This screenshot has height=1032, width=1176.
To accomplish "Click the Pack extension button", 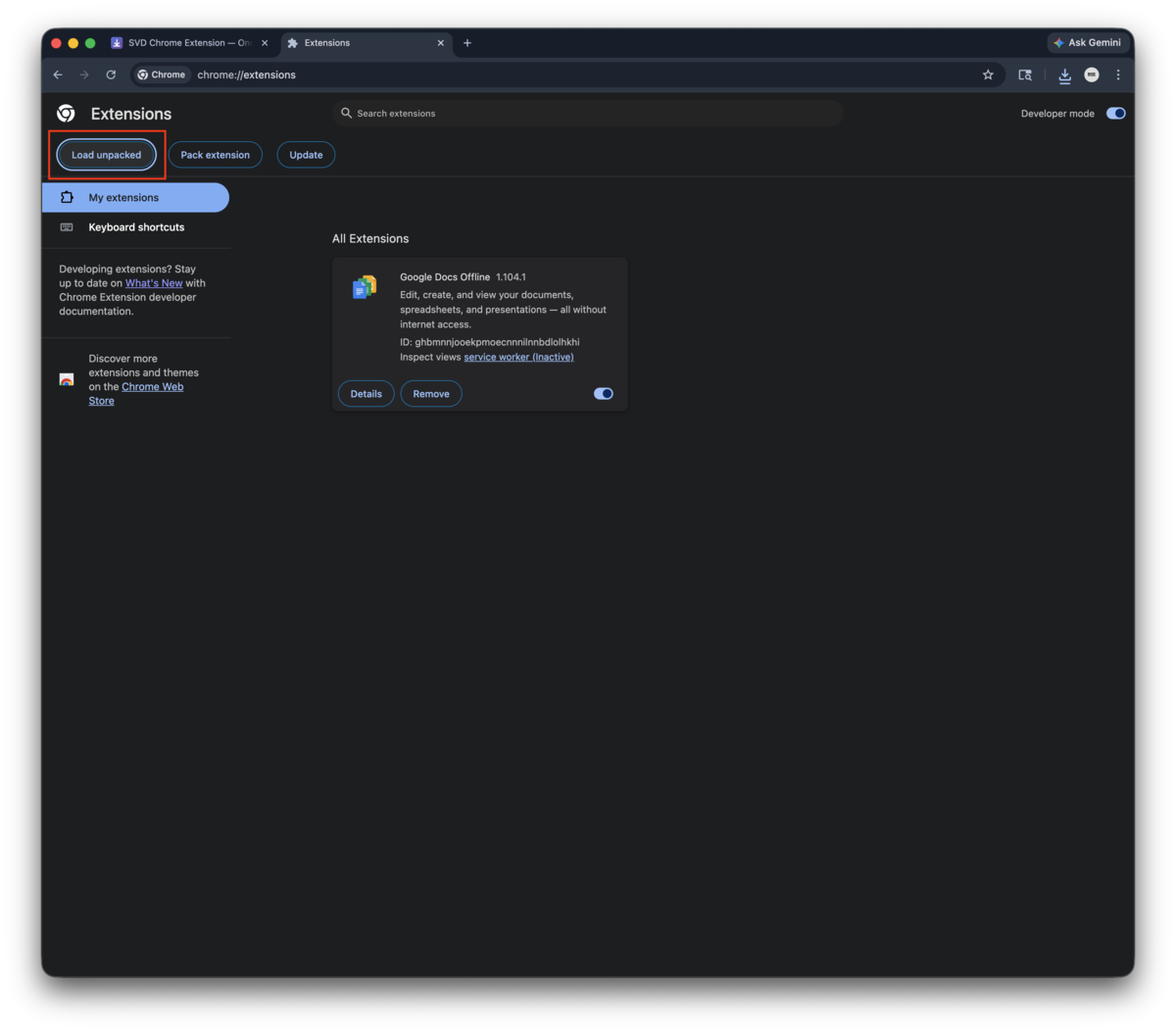I will click(x=216, y=155).
